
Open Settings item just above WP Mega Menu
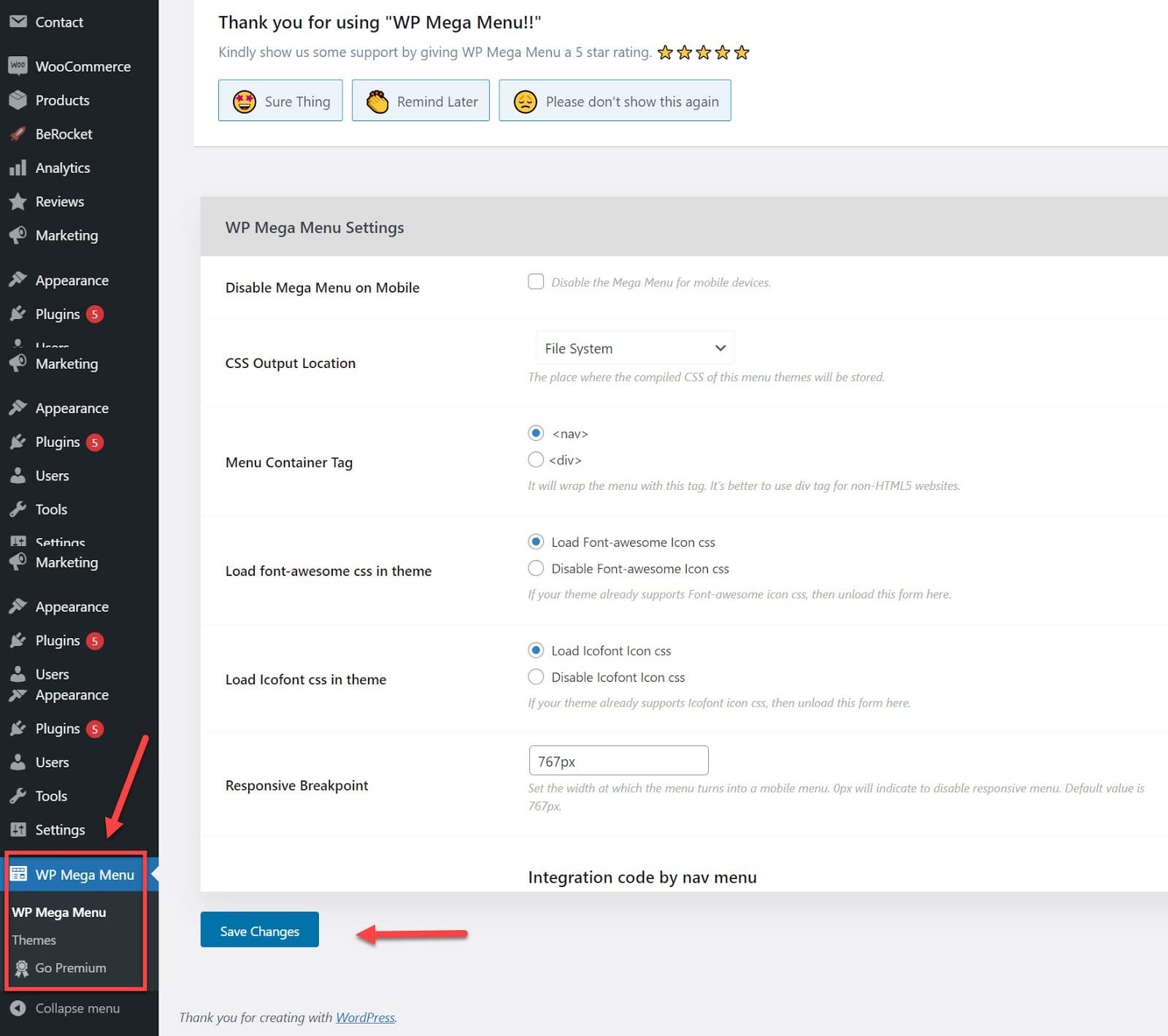(x=60, y=829)
